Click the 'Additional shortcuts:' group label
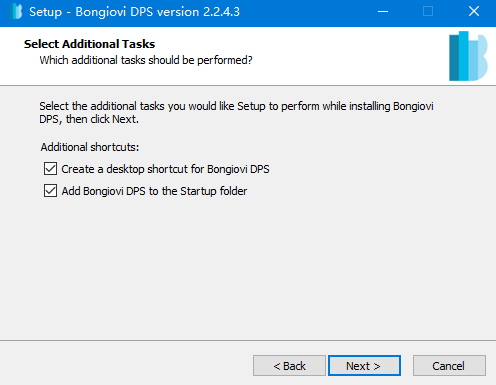The image size is (496, 385). click(90, 147)
